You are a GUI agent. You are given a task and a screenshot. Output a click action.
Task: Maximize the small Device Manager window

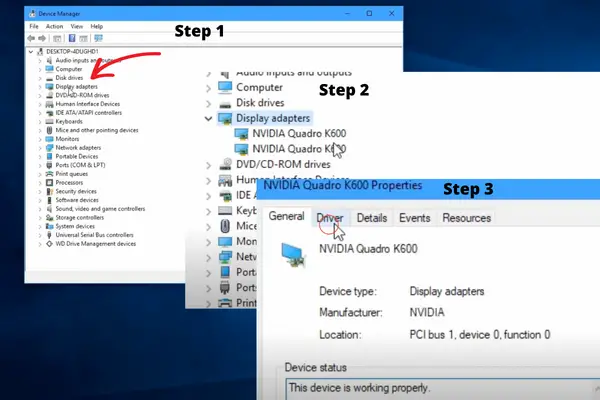click(x=369, y=13)
